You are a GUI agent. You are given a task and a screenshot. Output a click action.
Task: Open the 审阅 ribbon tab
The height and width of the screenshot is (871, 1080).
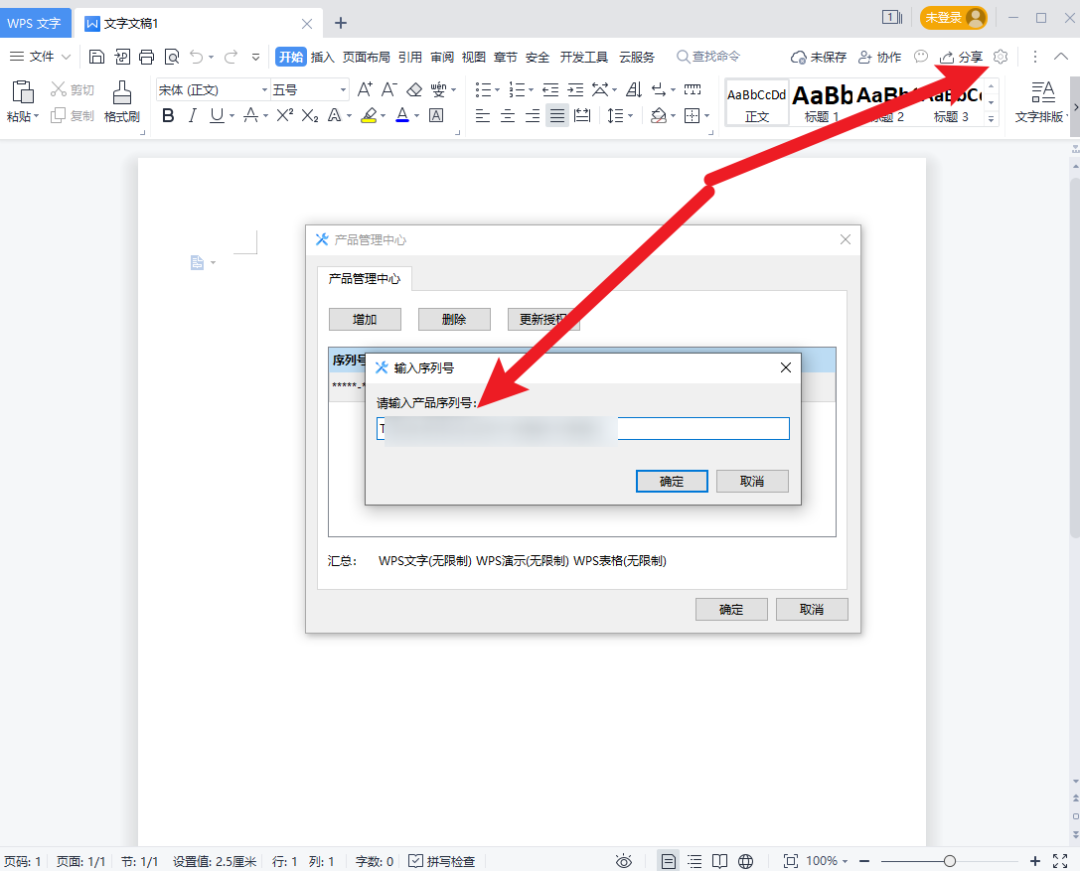442,57
